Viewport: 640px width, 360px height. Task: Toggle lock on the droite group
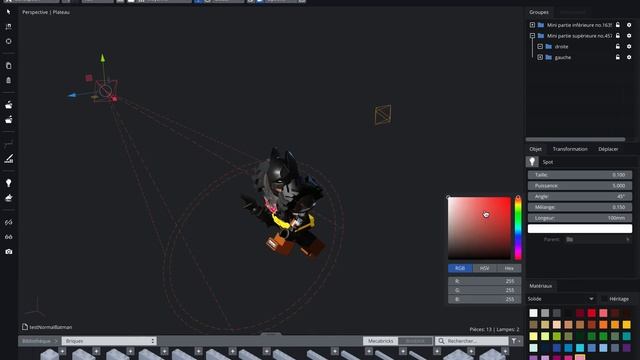[618, 47]
